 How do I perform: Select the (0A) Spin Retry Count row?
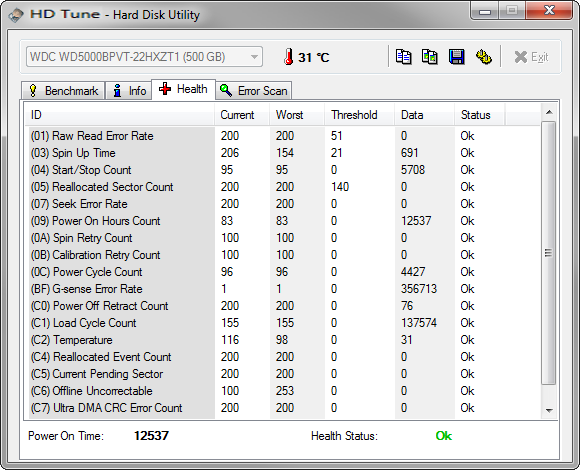[x=283, y=238]
